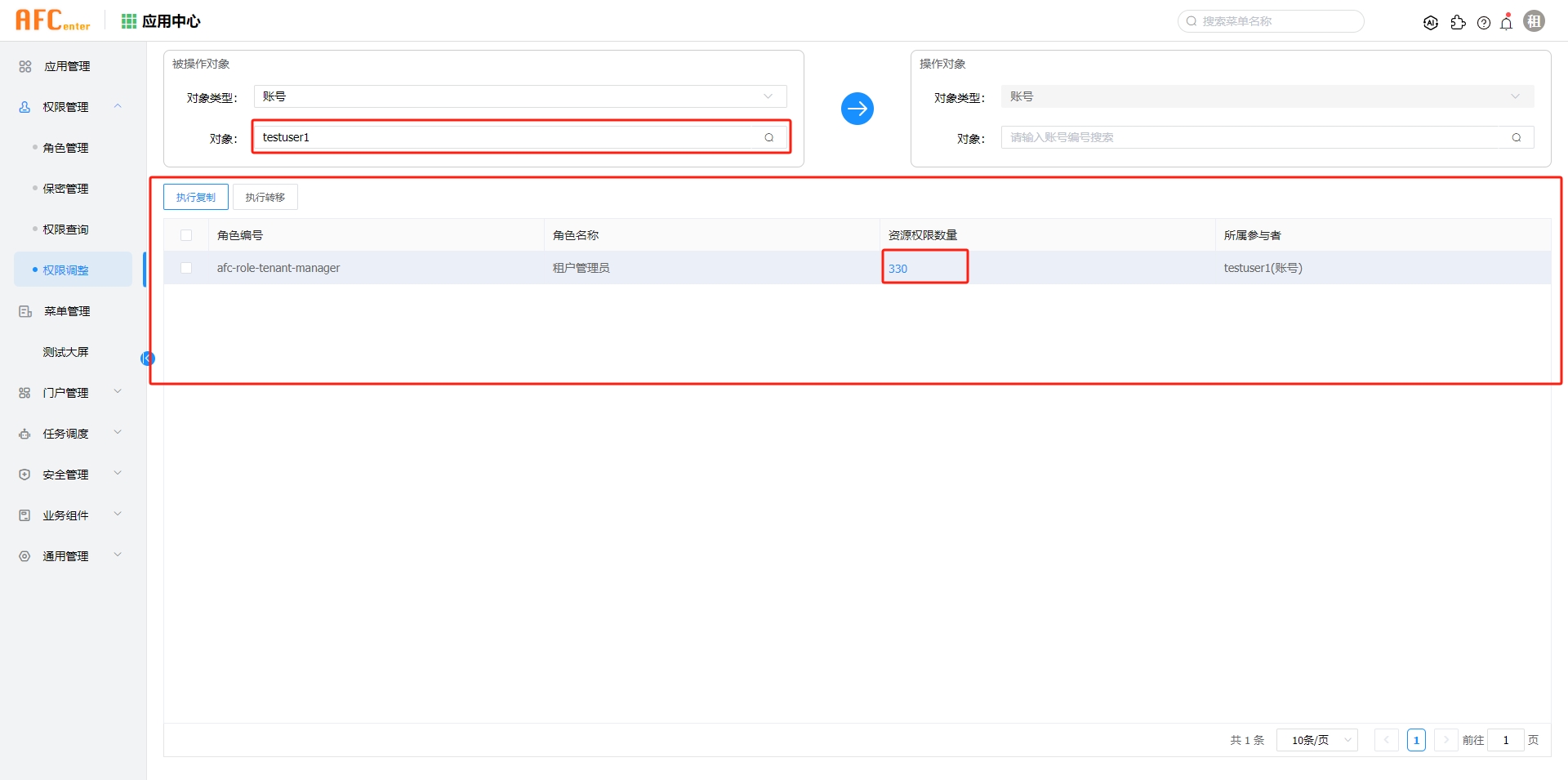
Task: Click the 应用管理 sidebar icon
Action: coord(24,66)
